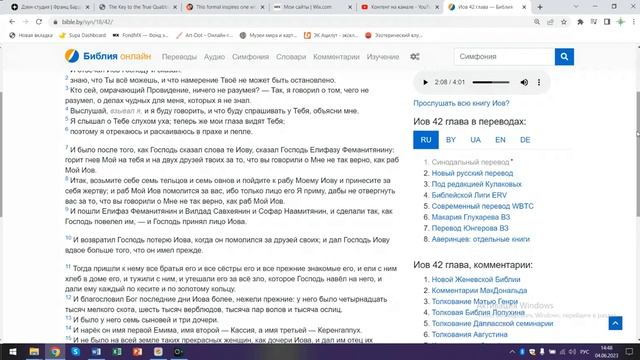This screenshot has width=640, height=360.
Task: Open the Комментарии menu
Action: pyautogui.click(x=336, y=57)
